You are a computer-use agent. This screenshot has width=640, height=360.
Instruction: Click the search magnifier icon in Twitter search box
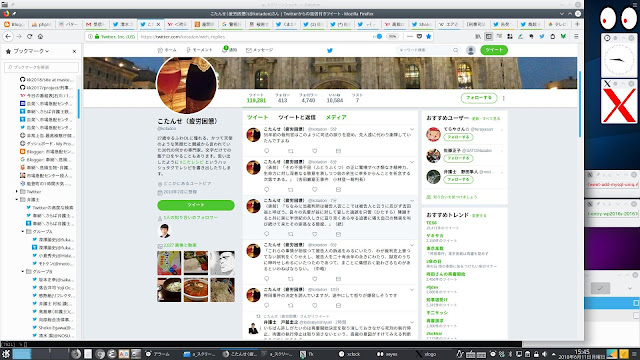click(x=456, y=50)
